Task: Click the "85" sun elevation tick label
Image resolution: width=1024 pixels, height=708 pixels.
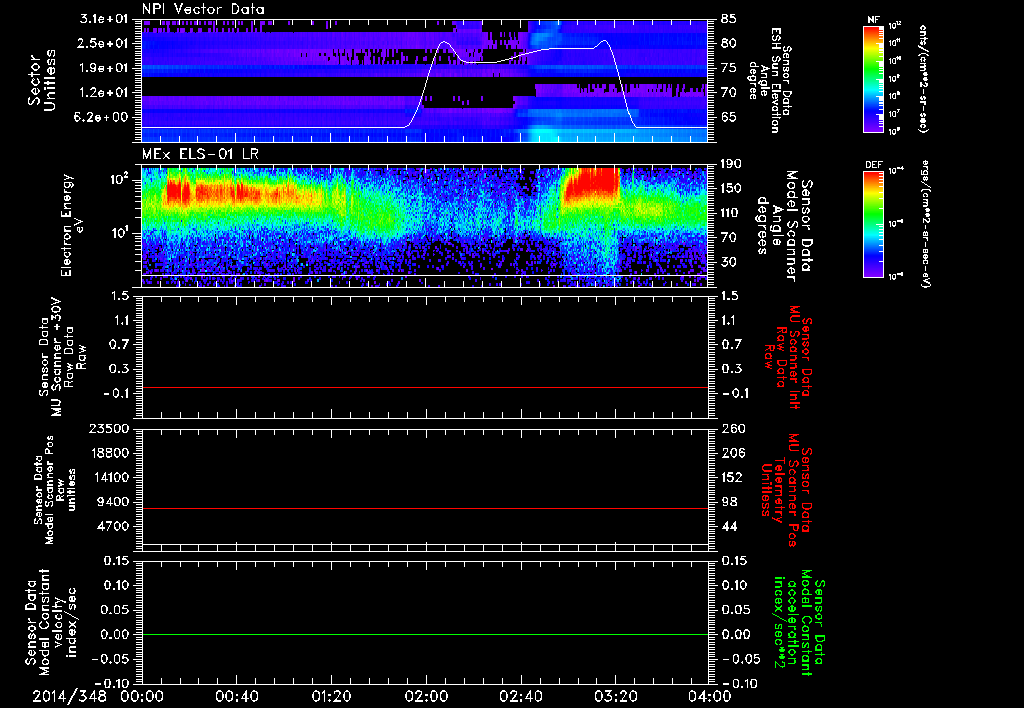Action: tap(729, 18)
